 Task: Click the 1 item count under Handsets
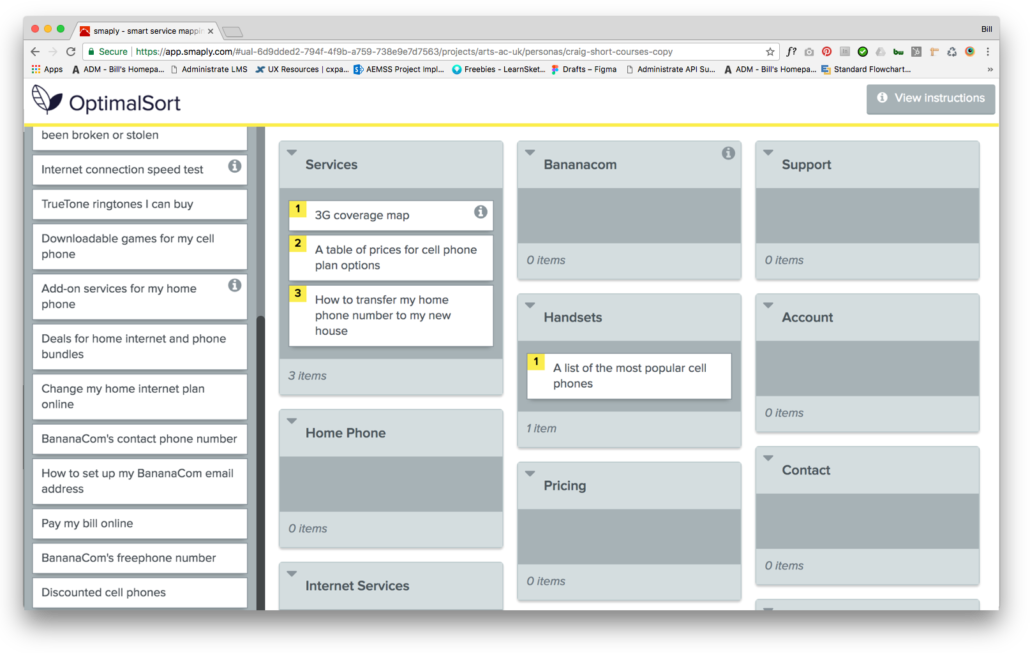tap(541, 428)
